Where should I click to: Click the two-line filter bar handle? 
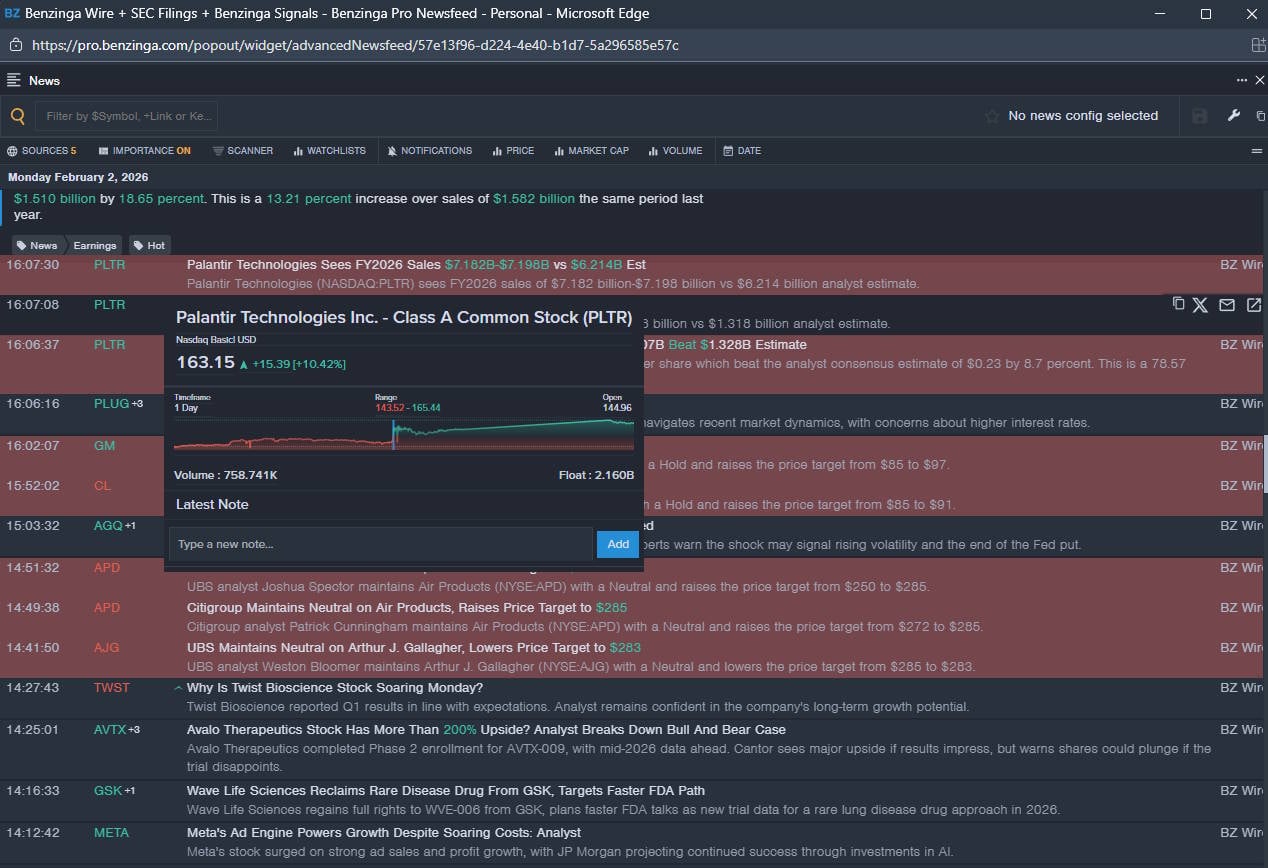[1257, 151]
